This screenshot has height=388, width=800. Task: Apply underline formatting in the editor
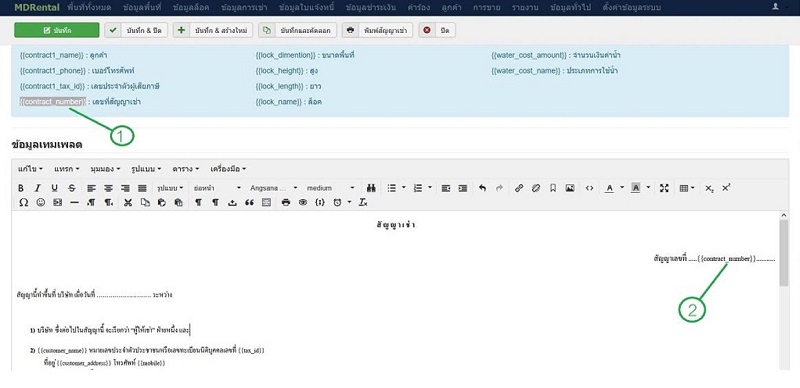click(x=55, y=188)
